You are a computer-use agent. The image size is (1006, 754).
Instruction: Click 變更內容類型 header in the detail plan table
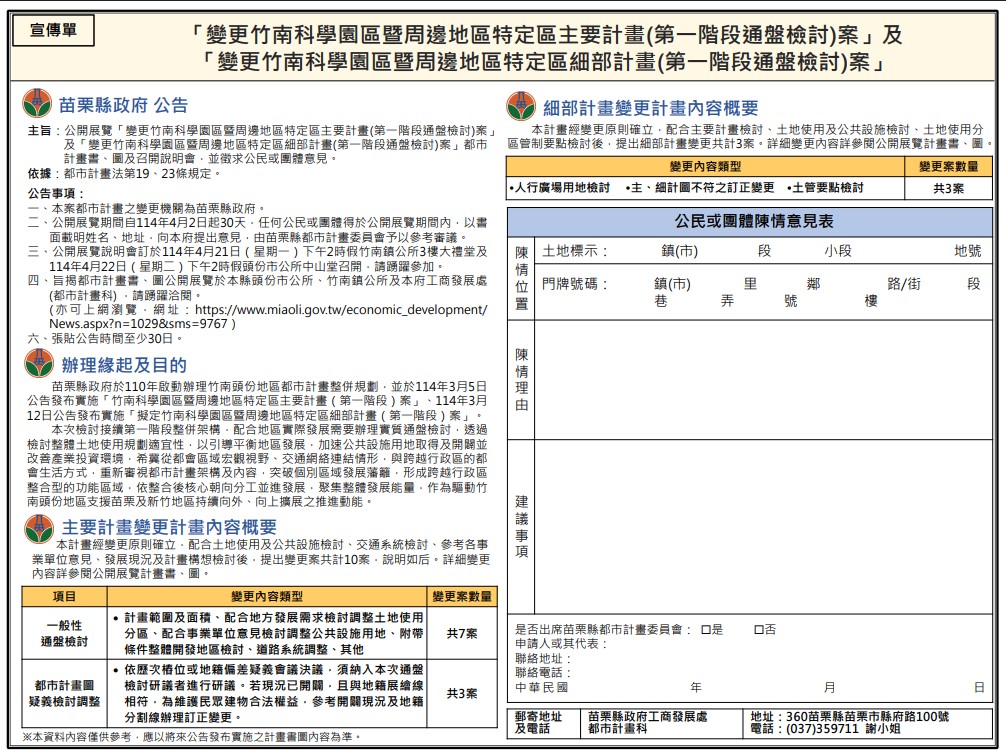click(x=705, y=167)
